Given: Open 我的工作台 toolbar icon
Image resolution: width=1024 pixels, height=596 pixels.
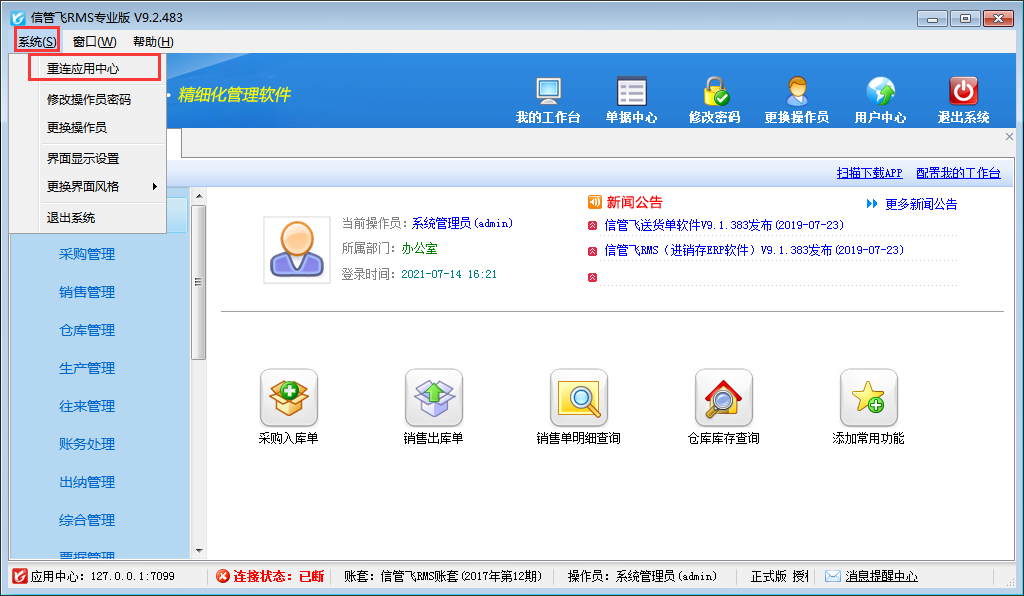Looking at the screenshot, I should click(548, 92).
